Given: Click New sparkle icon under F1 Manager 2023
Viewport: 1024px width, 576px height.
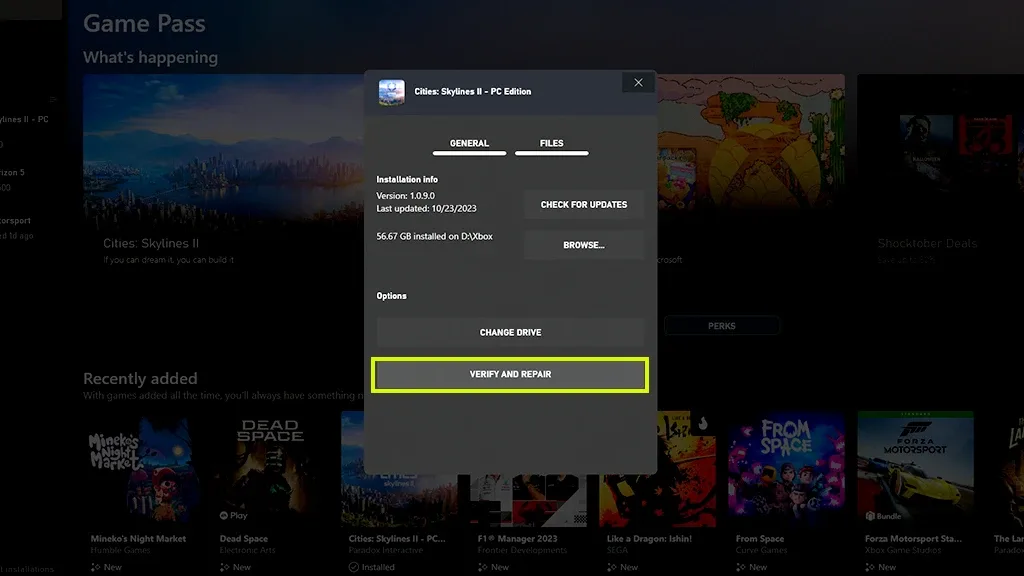Looking at the screenshot, I should pos(483,567).
